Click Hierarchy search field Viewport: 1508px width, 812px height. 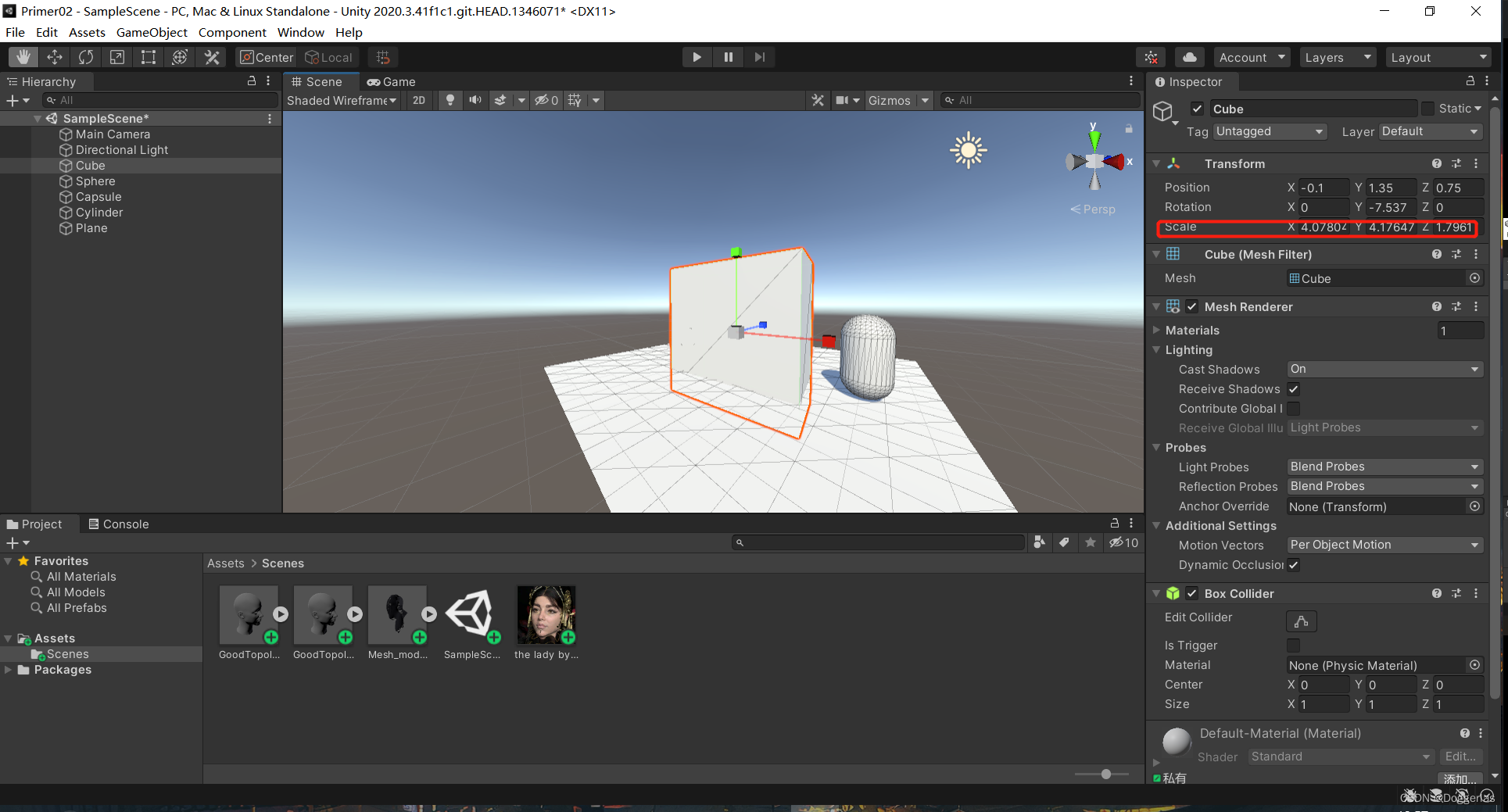[160, 100]
